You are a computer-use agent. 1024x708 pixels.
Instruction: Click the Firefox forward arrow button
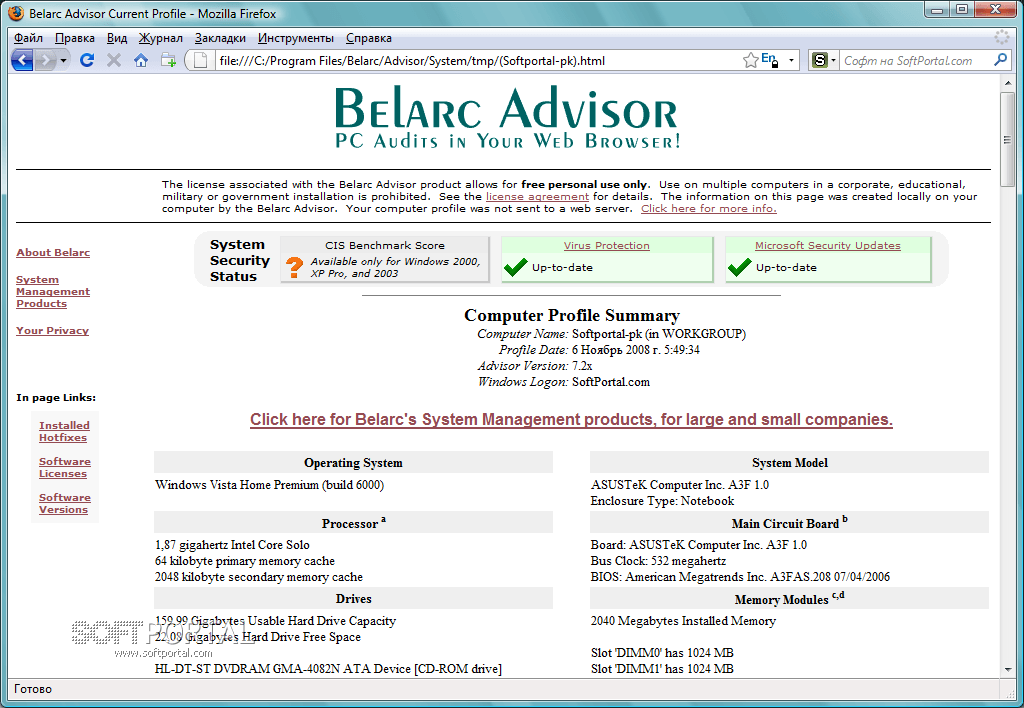45,61
